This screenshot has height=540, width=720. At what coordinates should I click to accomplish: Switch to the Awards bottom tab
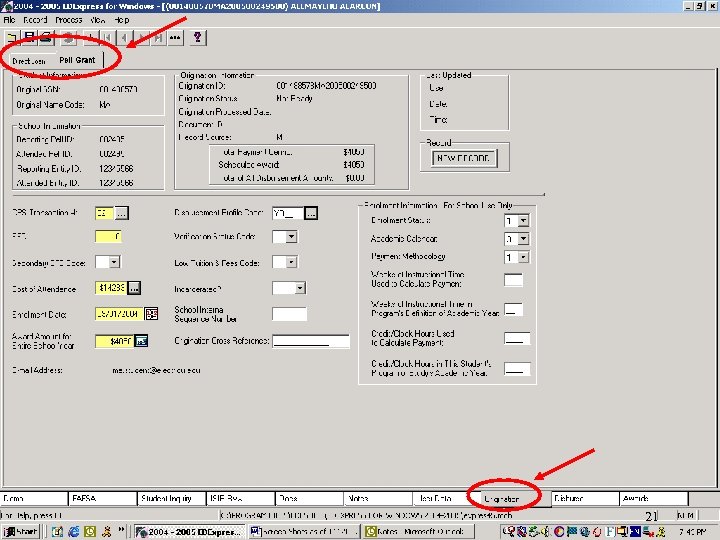point(654,498)
